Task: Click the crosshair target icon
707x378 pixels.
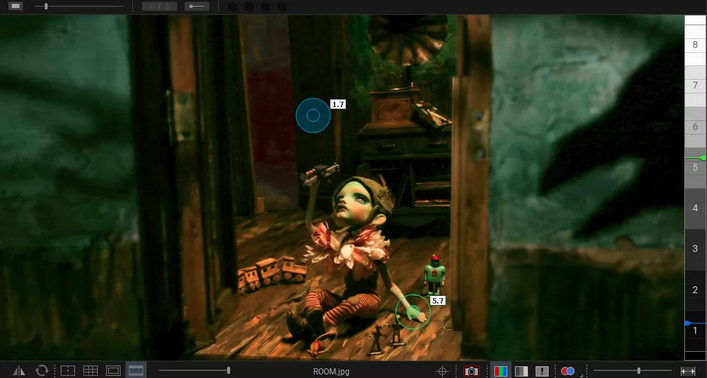Action: point(442,371)
